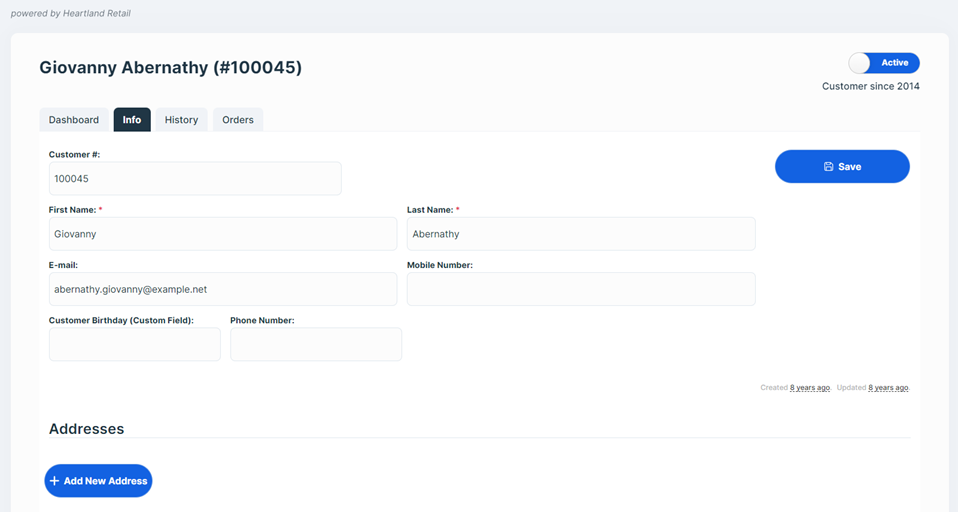Click the Giovanny Abernathy (#100045) heading

pos(170,68)
